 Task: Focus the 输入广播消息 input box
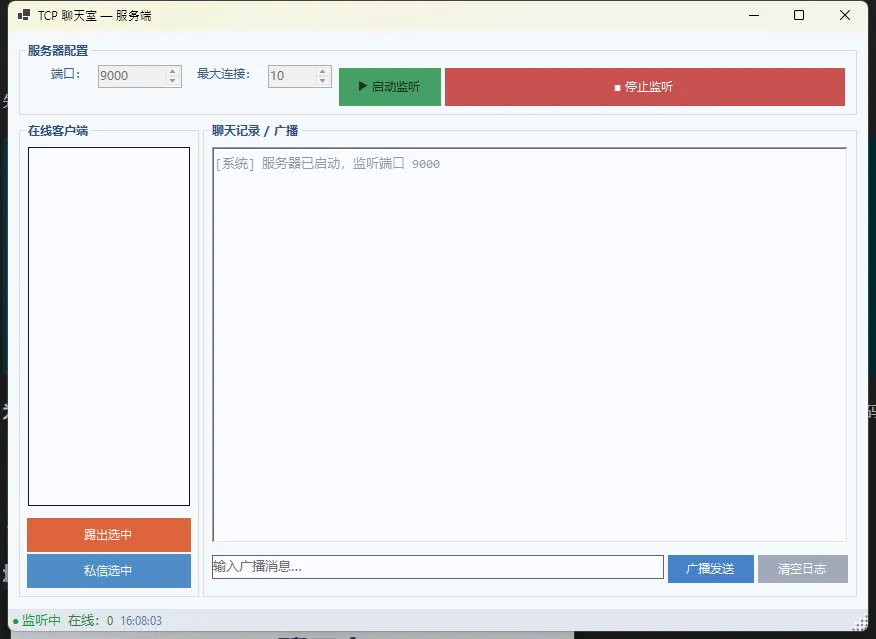click(x=438, y=567)
